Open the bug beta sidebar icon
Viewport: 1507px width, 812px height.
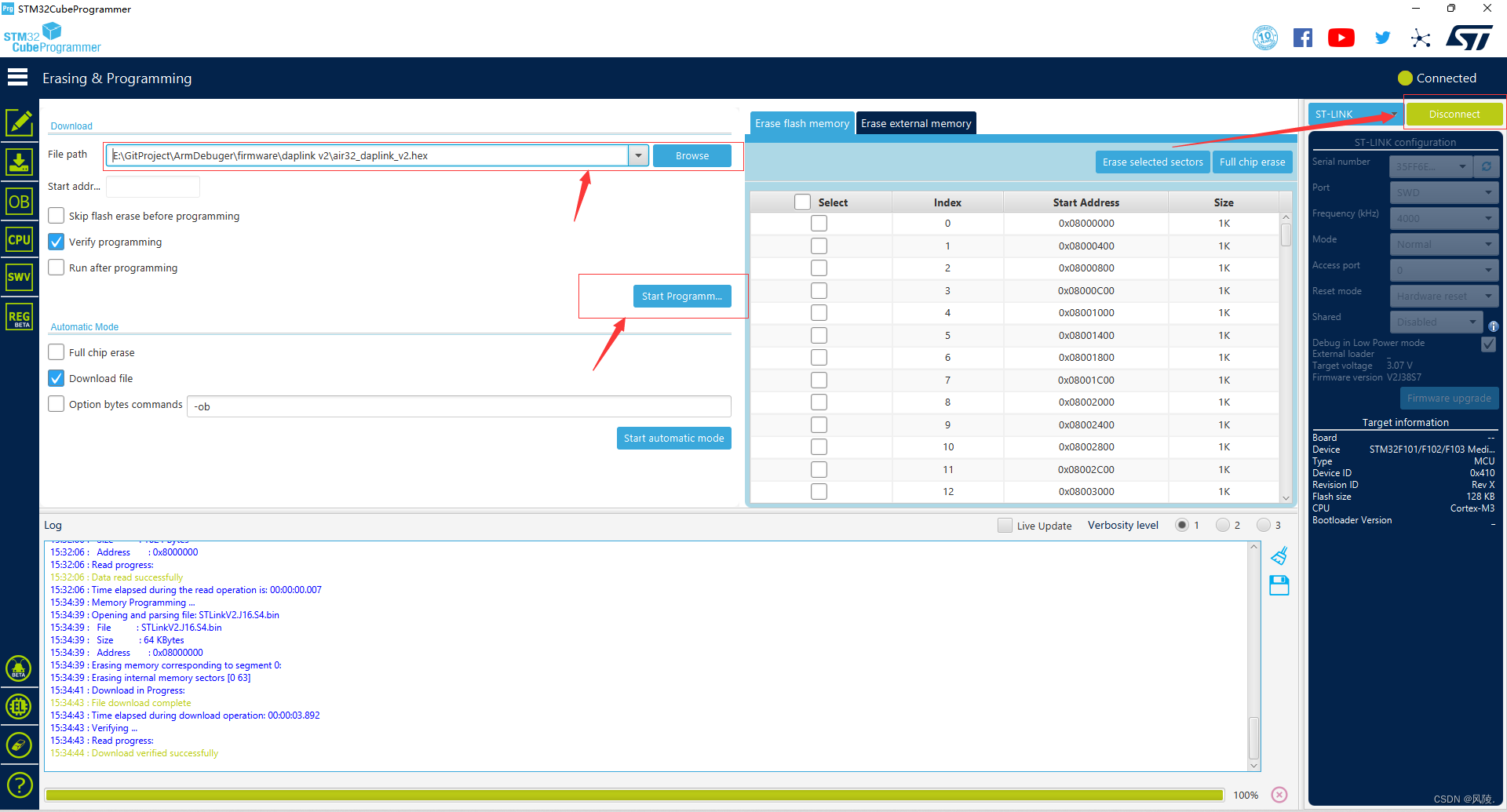[19, 668]
